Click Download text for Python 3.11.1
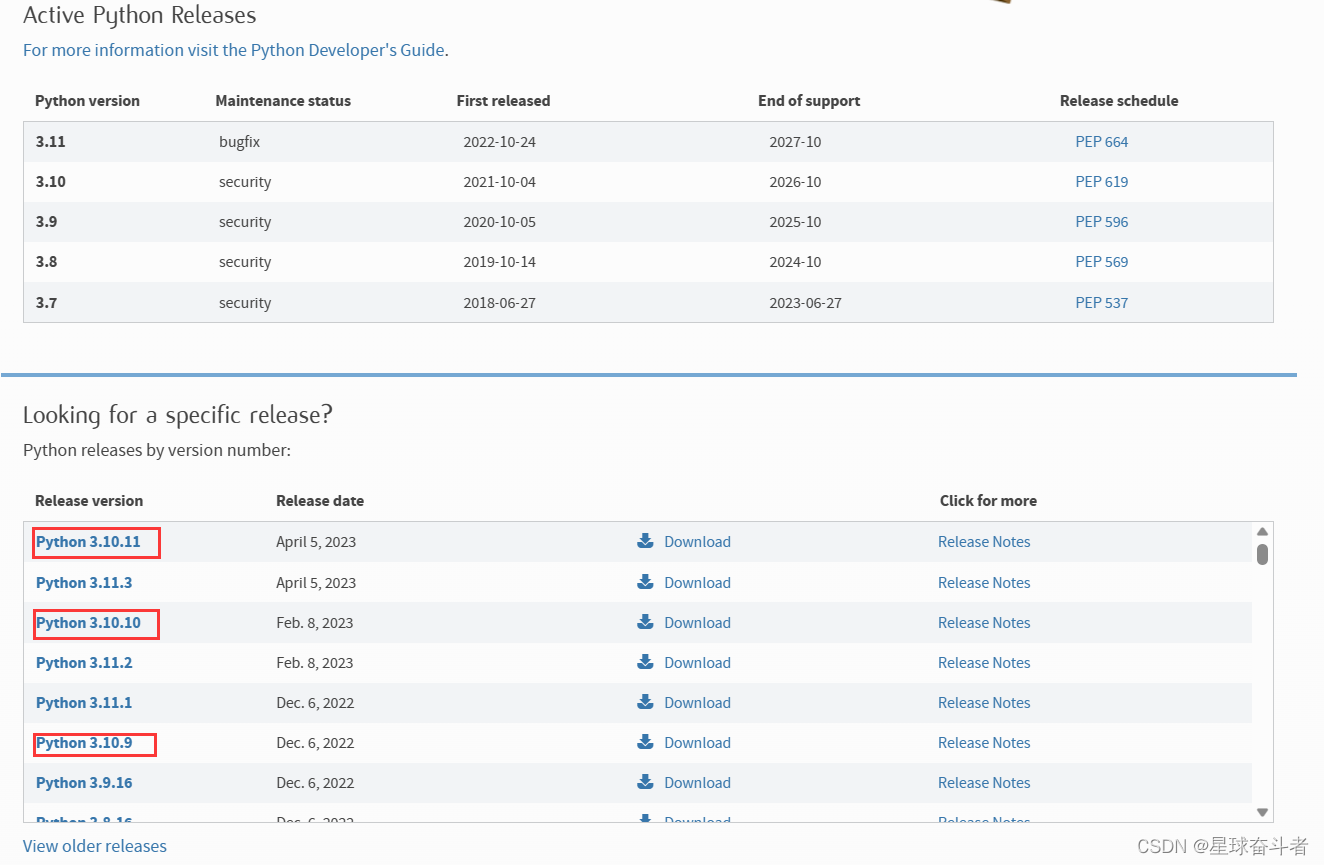Viewport: 1324px width, 865px height. 697,702
